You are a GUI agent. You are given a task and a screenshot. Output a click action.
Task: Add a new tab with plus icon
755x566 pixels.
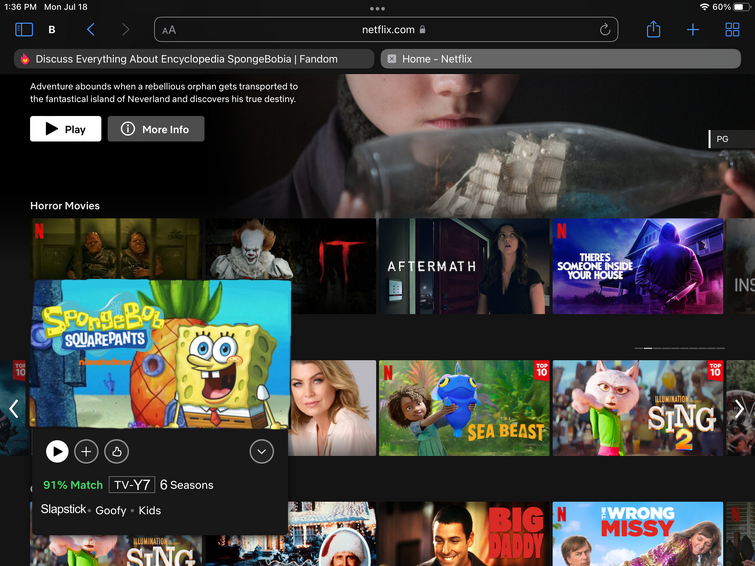[x=692, y=30]
